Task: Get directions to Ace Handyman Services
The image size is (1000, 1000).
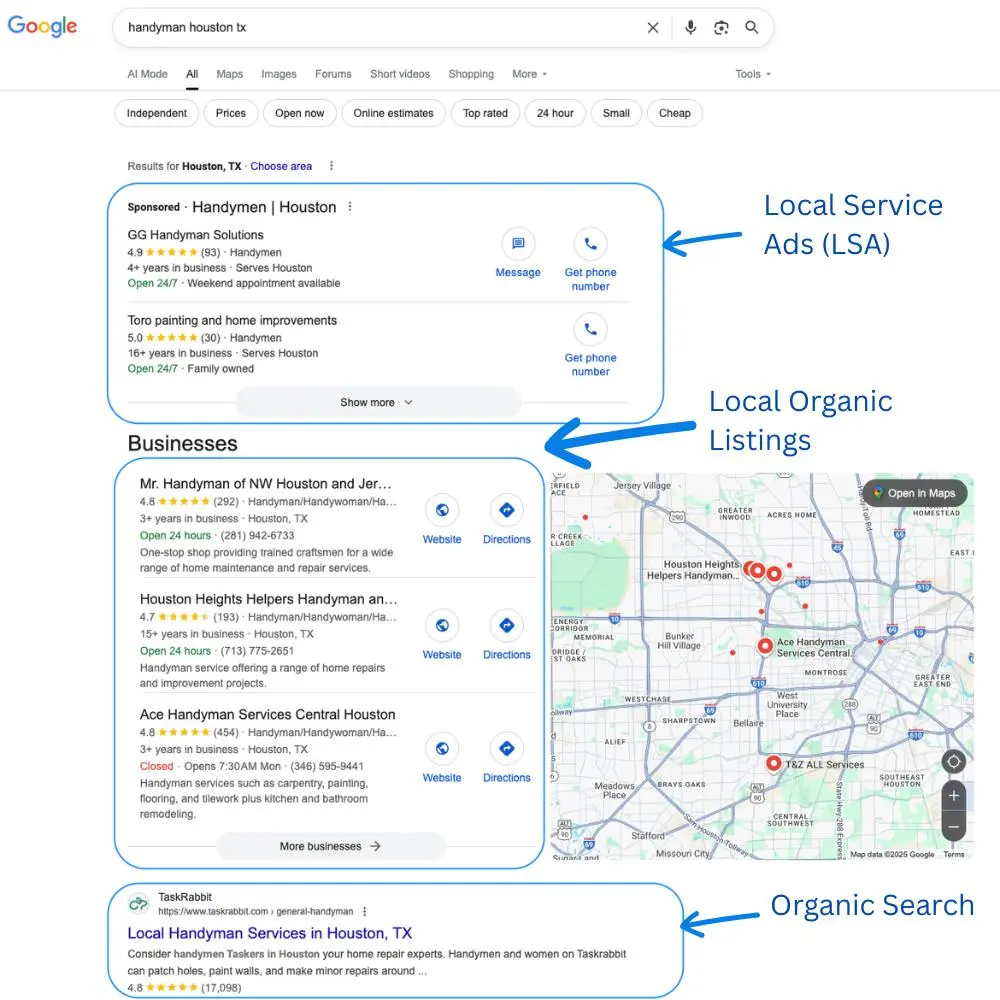Action: tap(506, 749)
